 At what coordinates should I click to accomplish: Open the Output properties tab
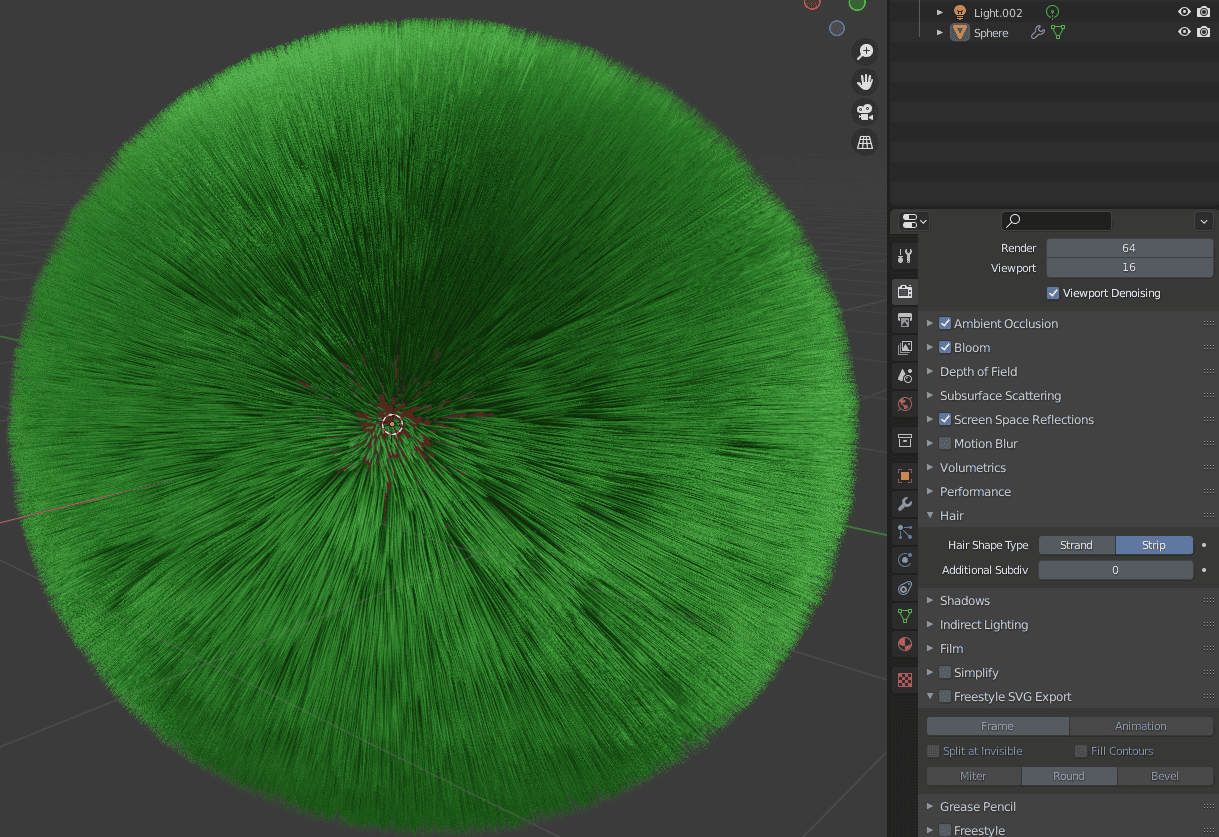(905, 320)
